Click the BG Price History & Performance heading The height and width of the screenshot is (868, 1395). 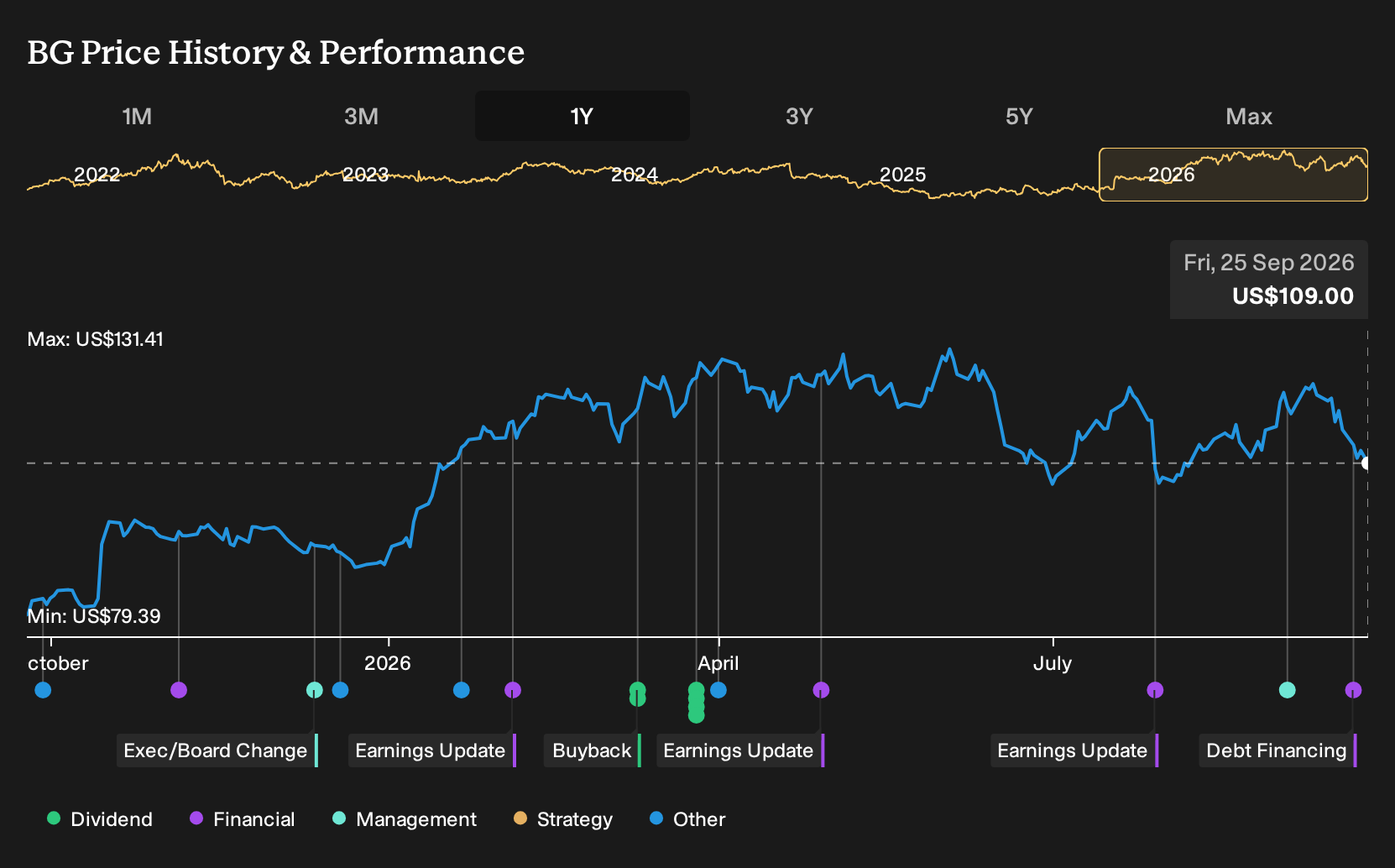click(276, 52)
